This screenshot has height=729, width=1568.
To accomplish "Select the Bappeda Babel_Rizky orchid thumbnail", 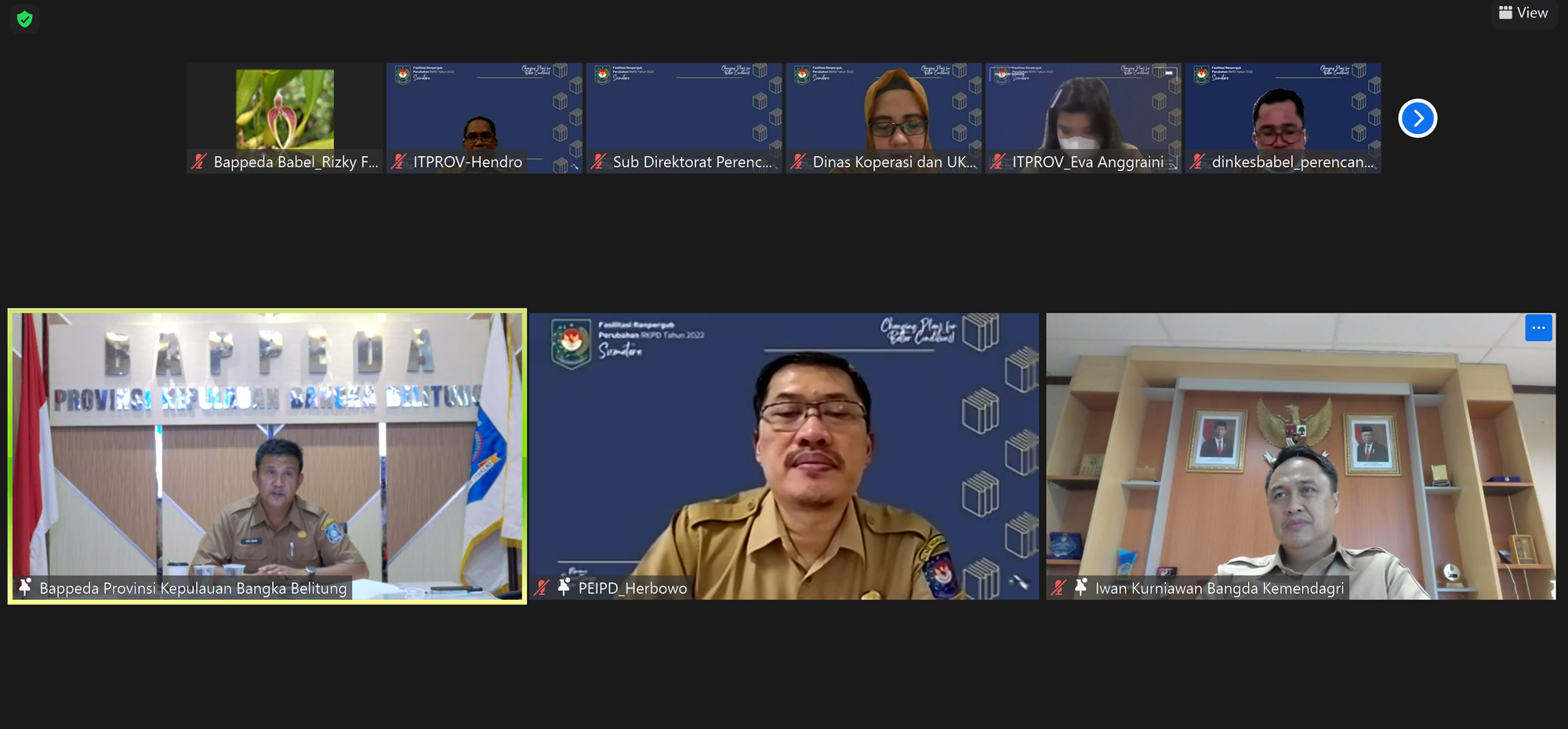I will click(285, 110).
